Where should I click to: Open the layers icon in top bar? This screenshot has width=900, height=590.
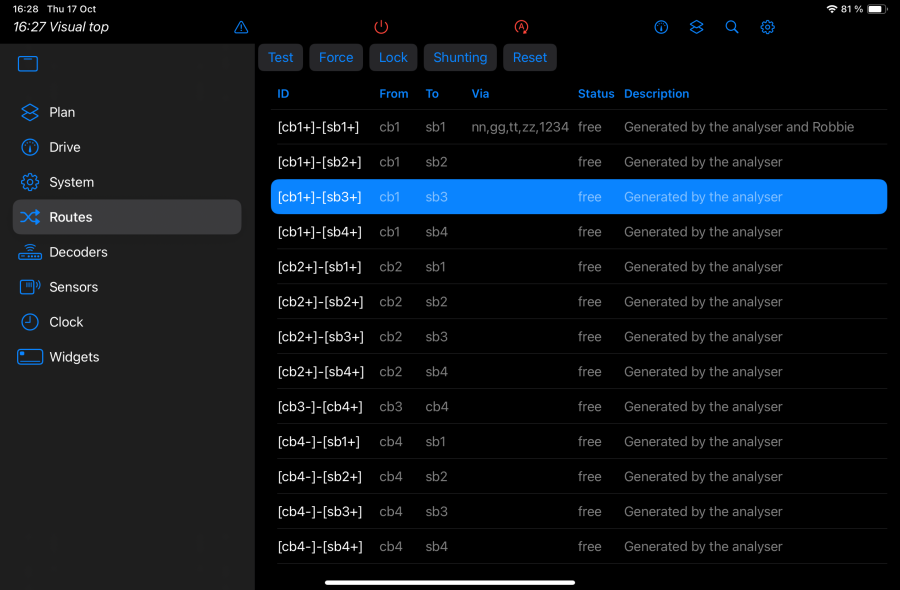[x=697, y=27]
